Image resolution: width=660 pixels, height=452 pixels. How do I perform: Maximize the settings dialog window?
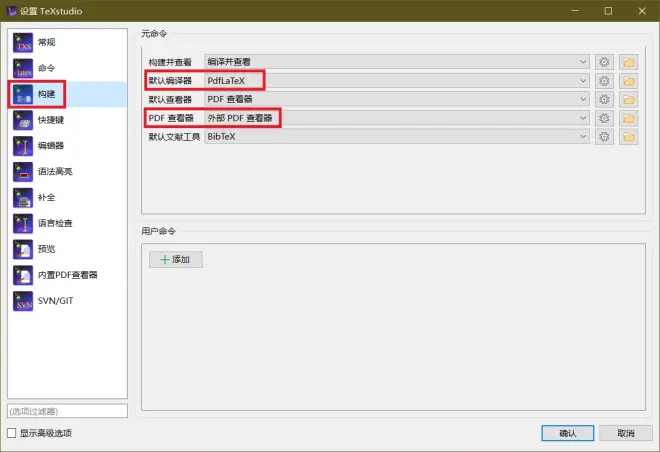point(608,11)
